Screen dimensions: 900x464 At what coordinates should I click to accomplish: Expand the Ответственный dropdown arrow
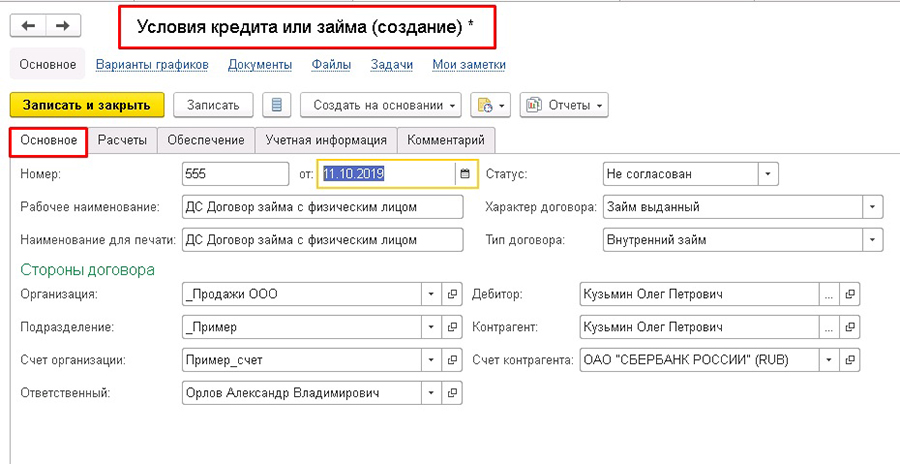pyautogui.click(x=432, y=393)
